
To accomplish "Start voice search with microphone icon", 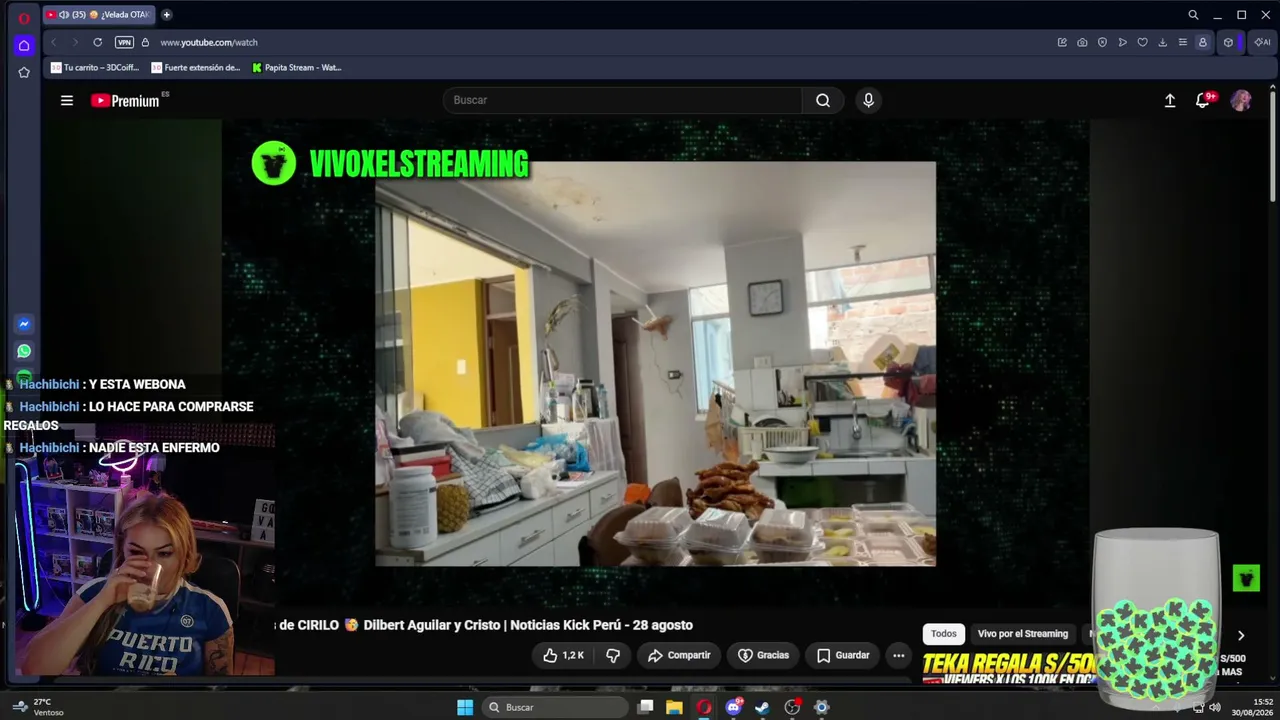I will (868, 100).
